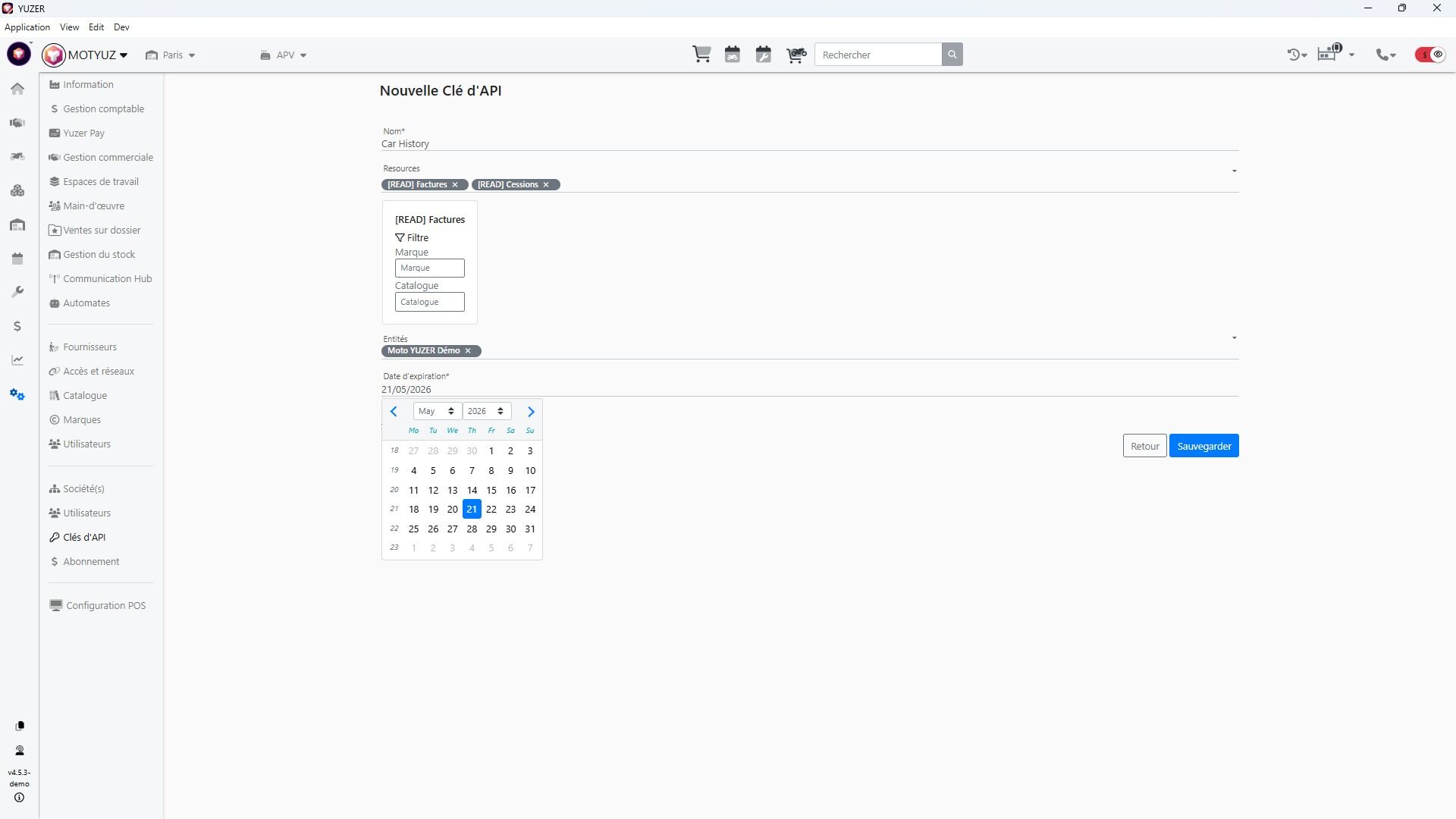
Task: Open the year selector showing 2026
Action: [x=486, y=411]
